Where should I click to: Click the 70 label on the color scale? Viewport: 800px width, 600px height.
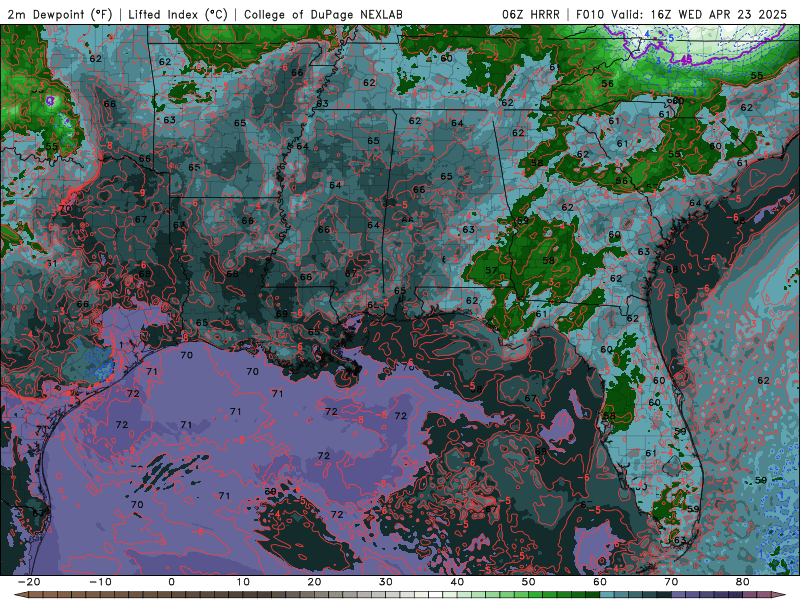tap(671, 582)
